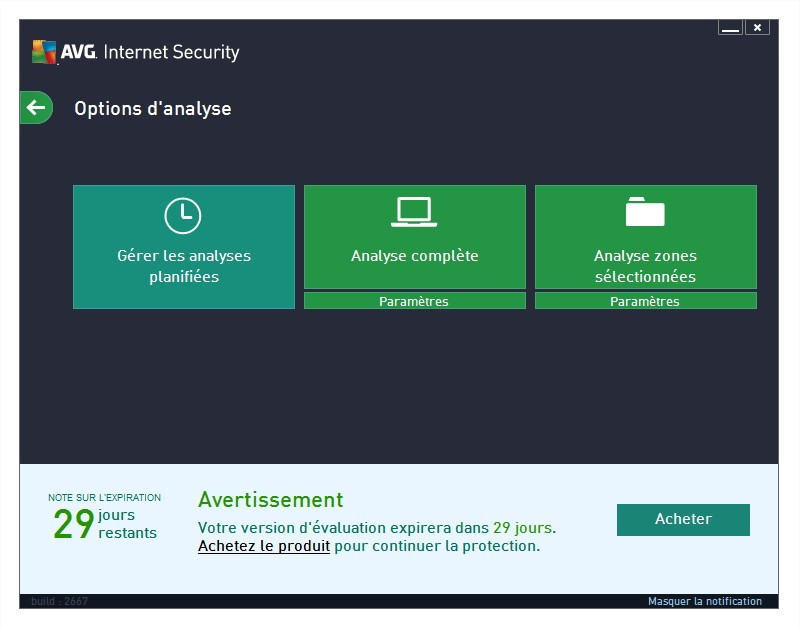This screenshot has height=628, width=800.
Task: Click the laptop icon for full scan
Action: (x=414, y=212)
